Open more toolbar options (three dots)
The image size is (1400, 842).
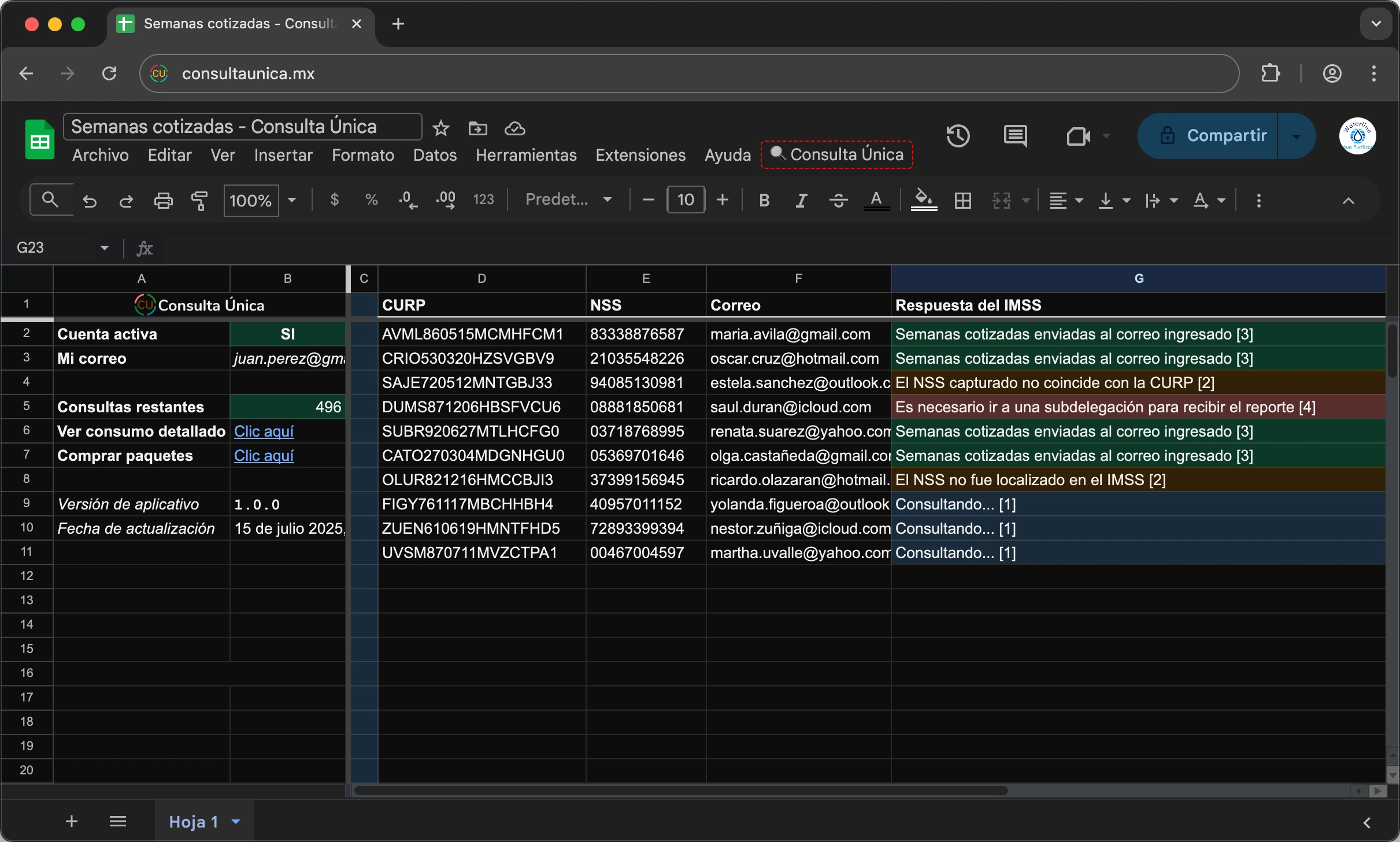(1258, 201)
